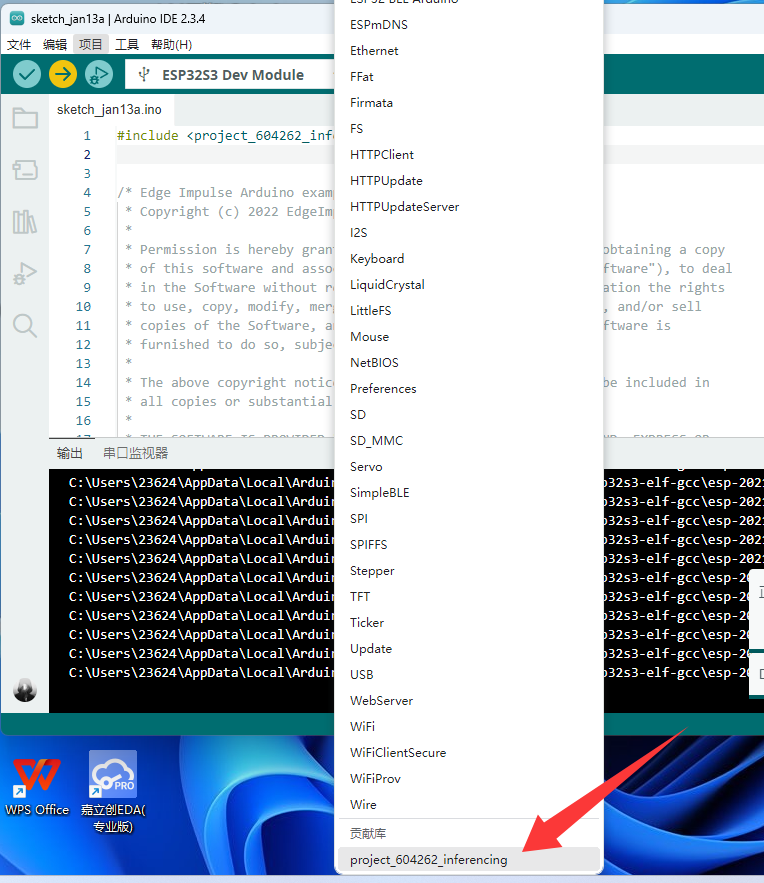764x883 pixels.
Task: Click the Upload arrow button
Action: pyautogui.click(x=63, y=74)
